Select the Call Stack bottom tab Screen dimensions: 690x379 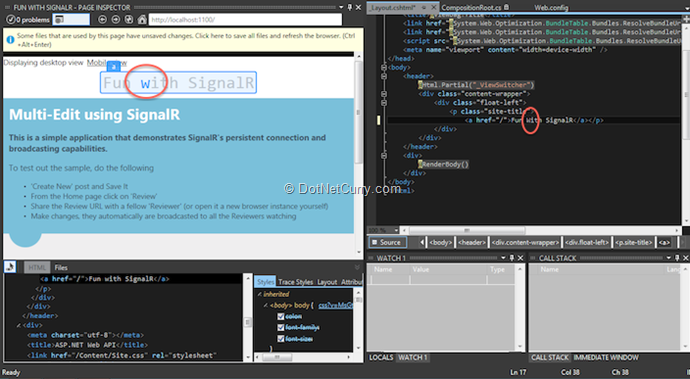coord(550,357)
